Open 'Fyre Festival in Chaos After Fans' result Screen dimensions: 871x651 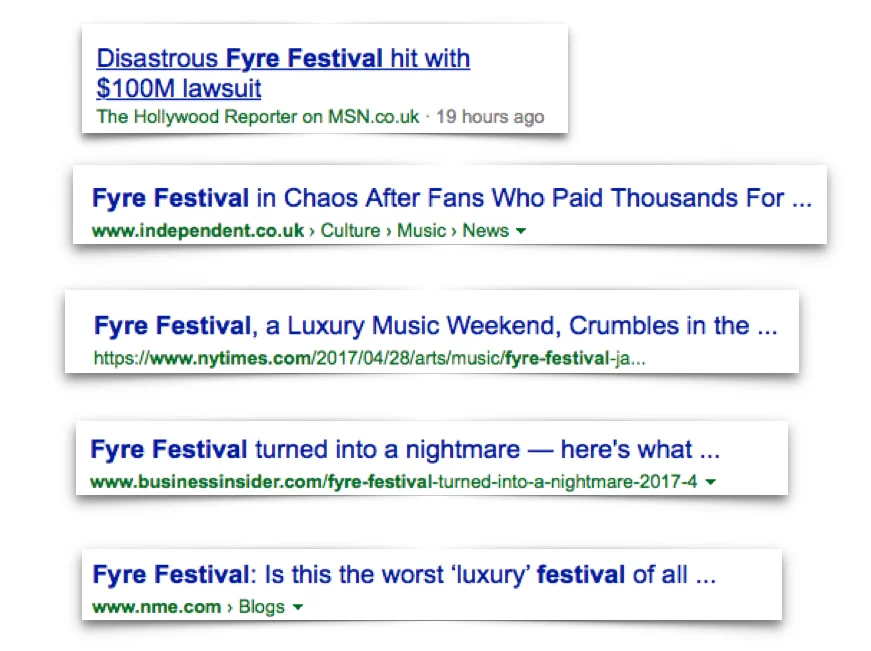452,198
